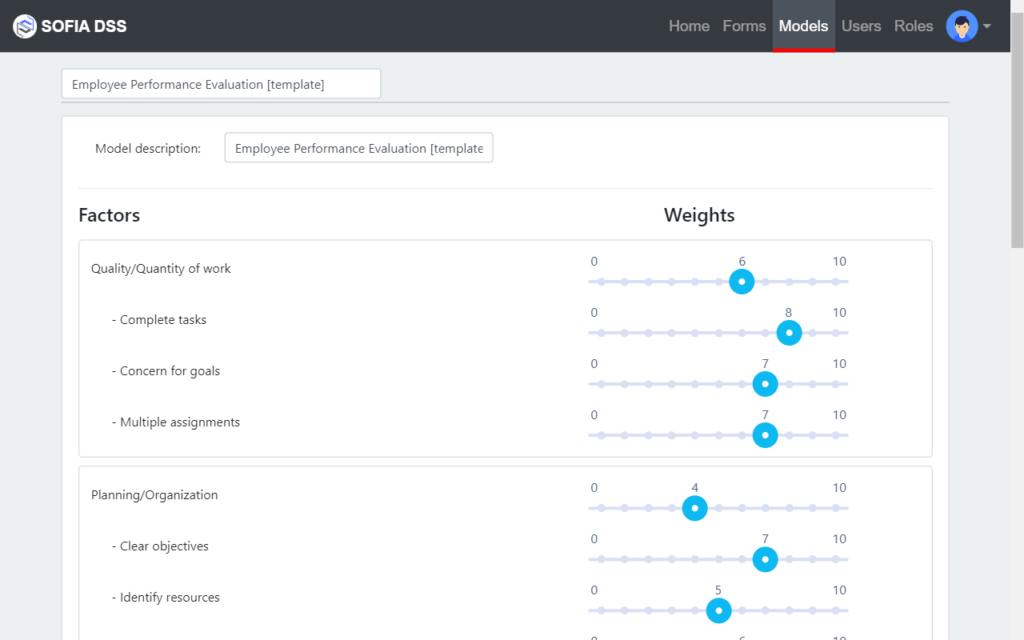Open the Forms section
Image resolution: width=1024 pixels, height=640 pixels.
tap(744, 26)
